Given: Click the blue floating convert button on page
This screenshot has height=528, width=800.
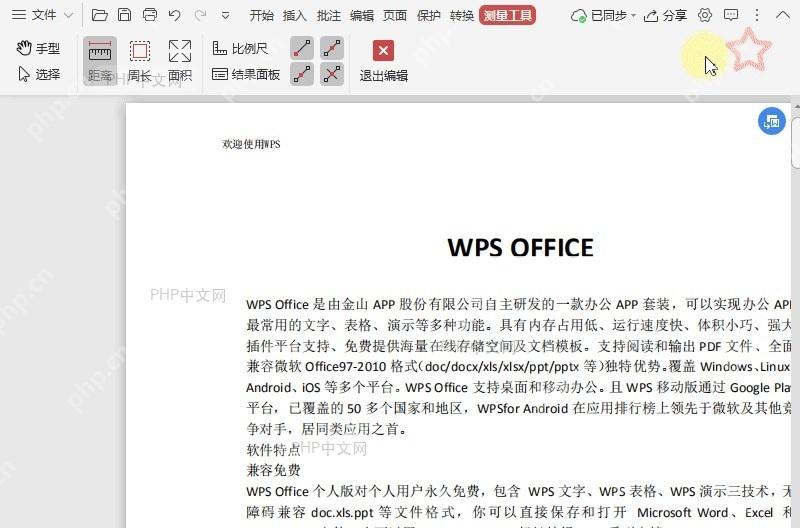Looking at the screenshot, I should 771,121.
